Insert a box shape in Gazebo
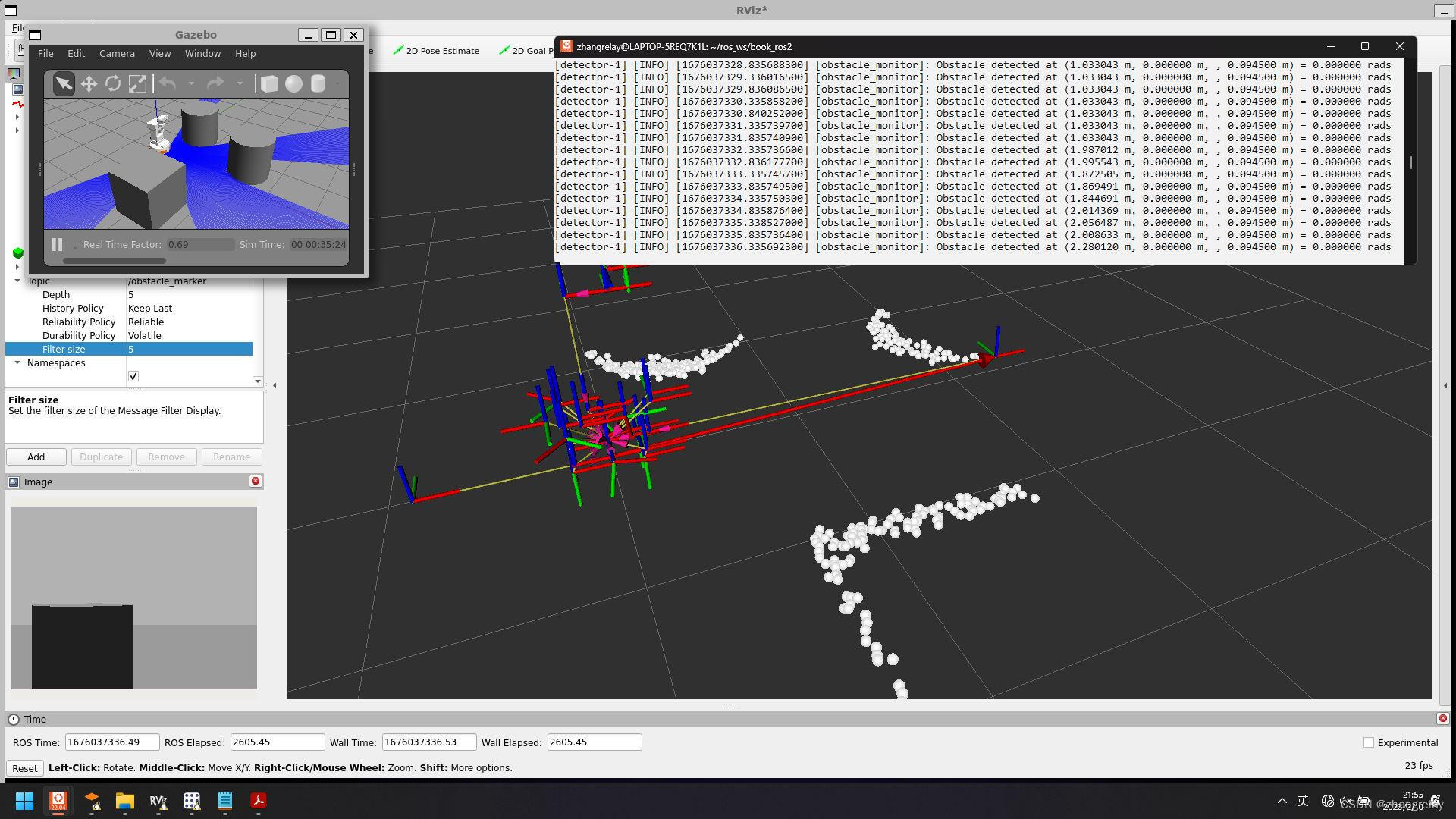Screen dimensions: 1456x819 [x=269, y=83]
